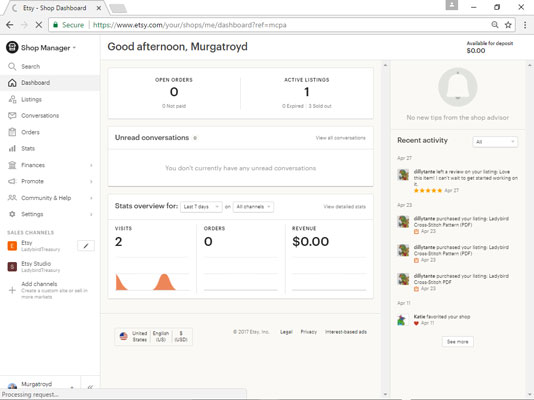Click the Orders clipboard icon
This screenshot has width=534, height=400.
(x=12, y=132)
